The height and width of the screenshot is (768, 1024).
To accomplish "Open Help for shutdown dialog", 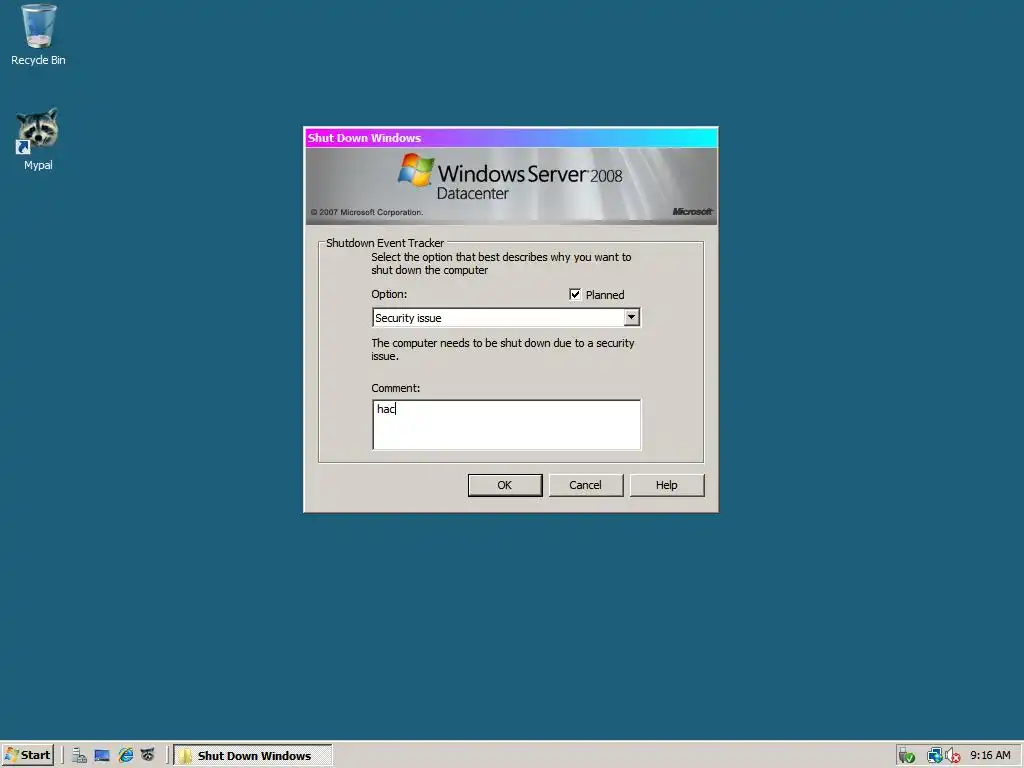I will click(x=667, y=485).
